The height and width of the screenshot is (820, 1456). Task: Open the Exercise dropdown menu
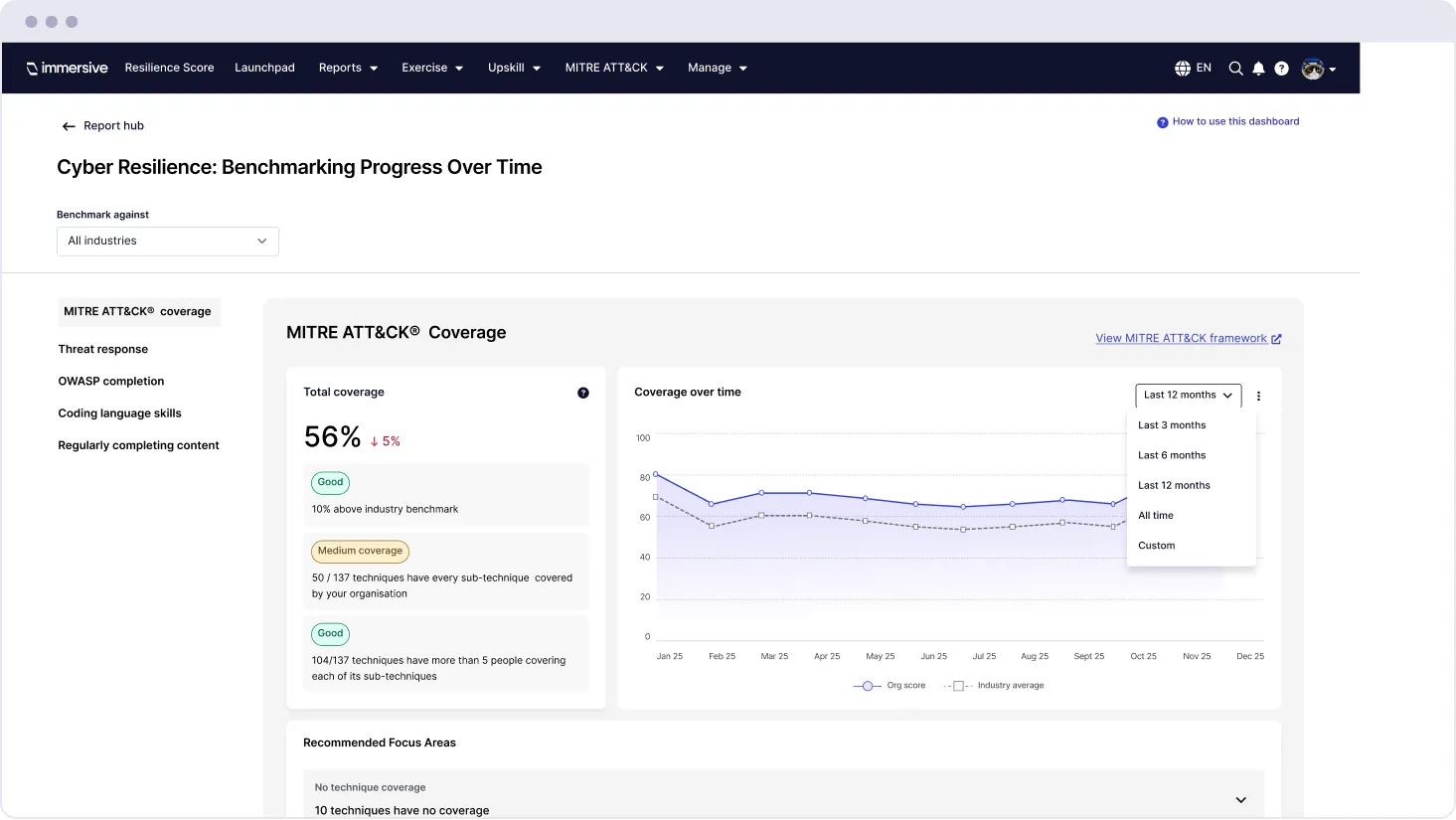[432, 68]
